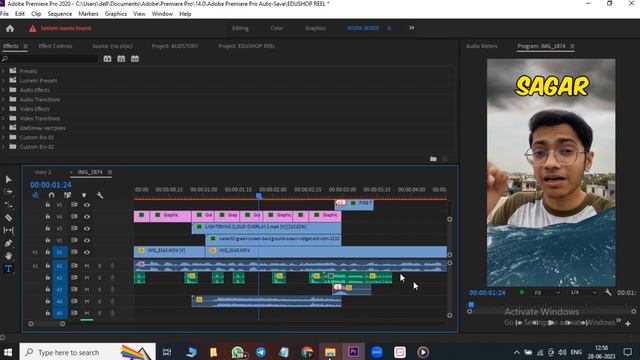The width and height of the screenshot is (640, 360).
Task: Click the System issues found warning
Action: [x=60, y=28]
